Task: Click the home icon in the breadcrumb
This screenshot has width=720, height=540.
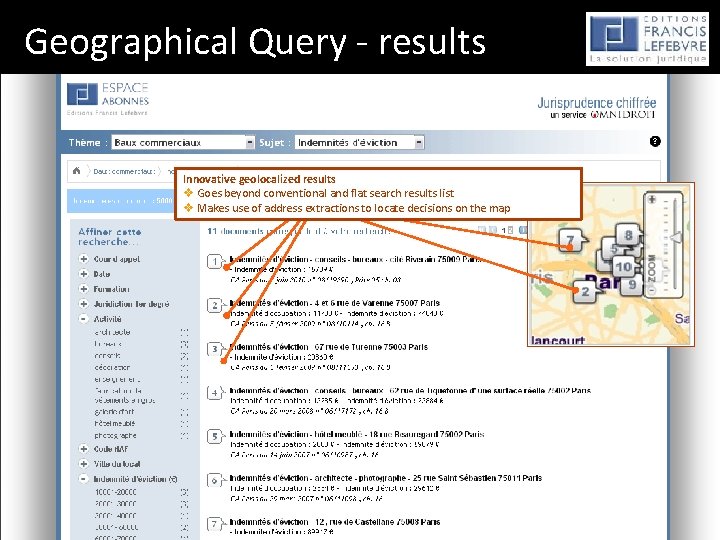Action: tap(77, 171)
